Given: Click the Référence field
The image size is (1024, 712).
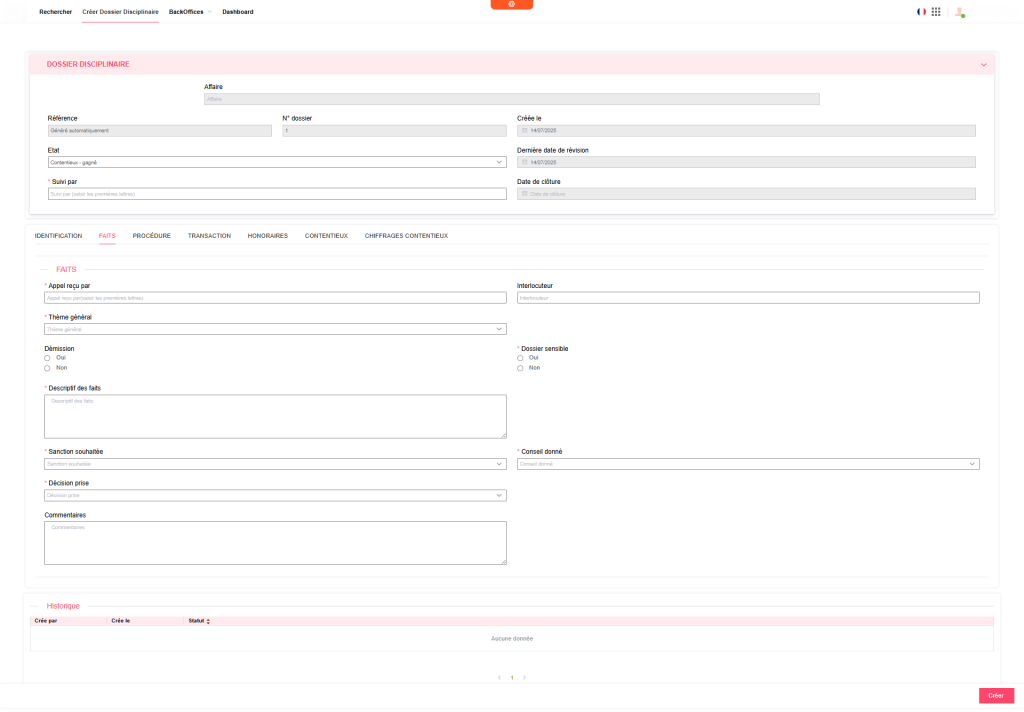Looking at the screenshot, I should (159, 131).
